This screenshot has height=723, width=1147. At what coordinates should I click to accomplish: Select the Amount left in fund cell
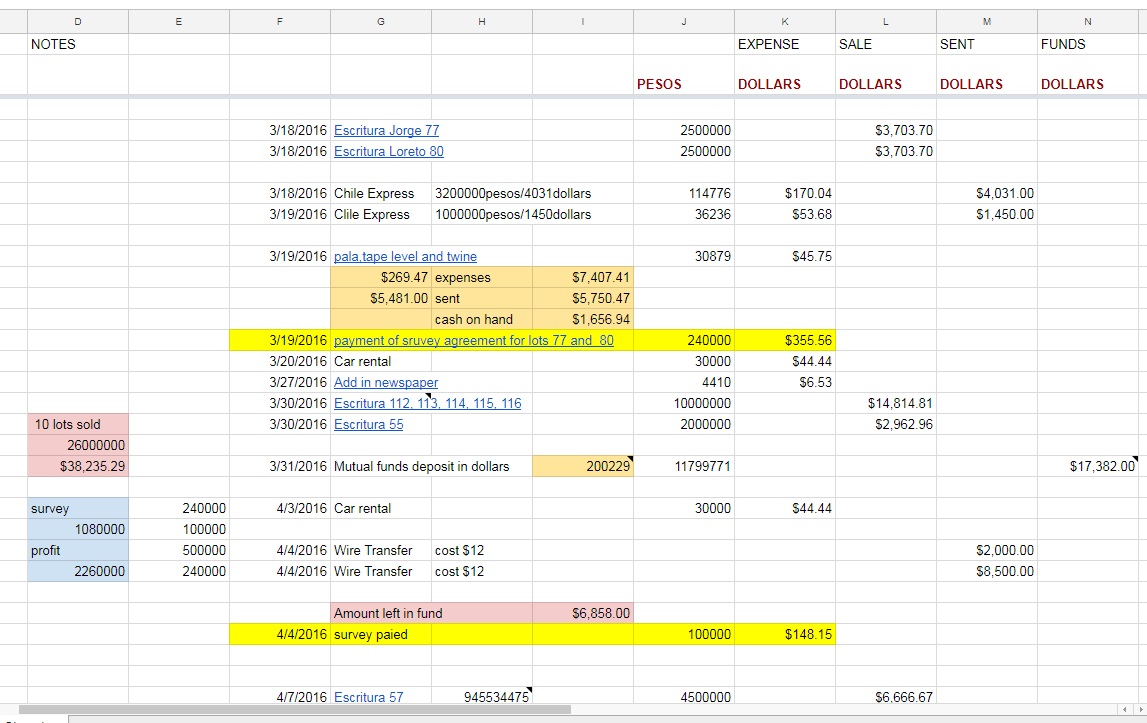tap(431, 613)
